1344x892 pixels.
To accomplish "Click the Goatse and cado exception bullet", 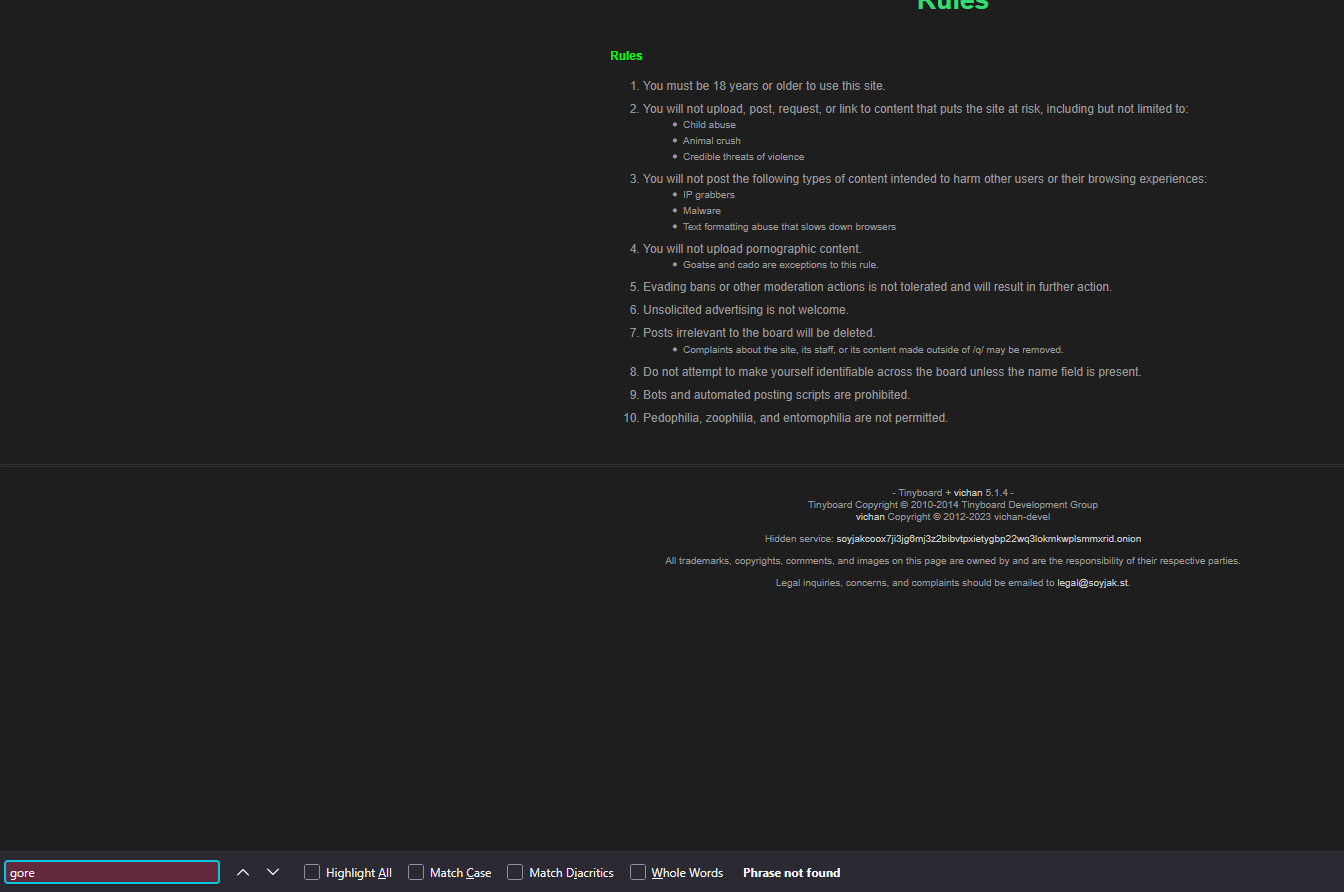I will click(x=780, y=265).
